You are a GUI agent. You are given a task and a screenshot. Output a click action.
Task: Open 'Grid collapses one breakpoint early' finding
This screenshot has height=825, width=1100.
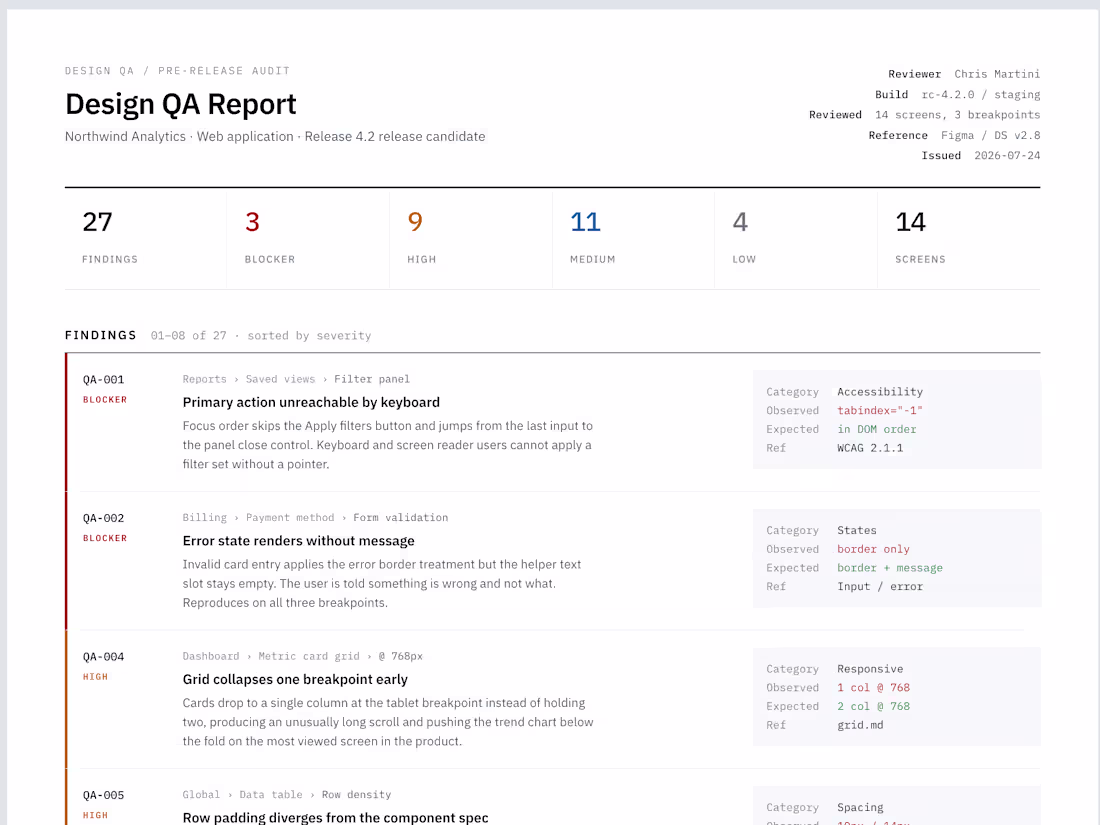295,679
